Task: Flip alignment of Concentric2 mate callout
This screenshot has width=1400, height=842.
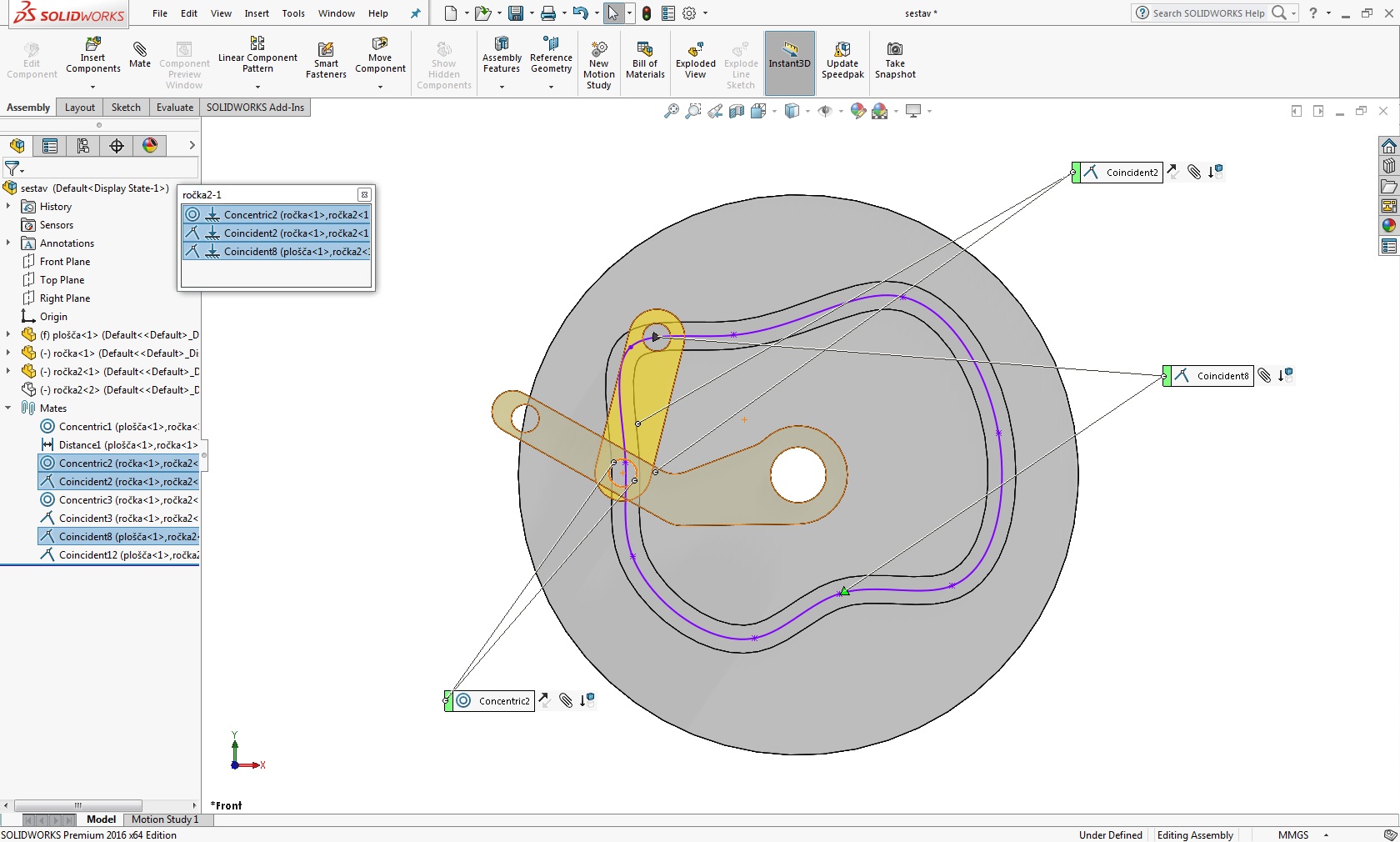Action: 544,700
